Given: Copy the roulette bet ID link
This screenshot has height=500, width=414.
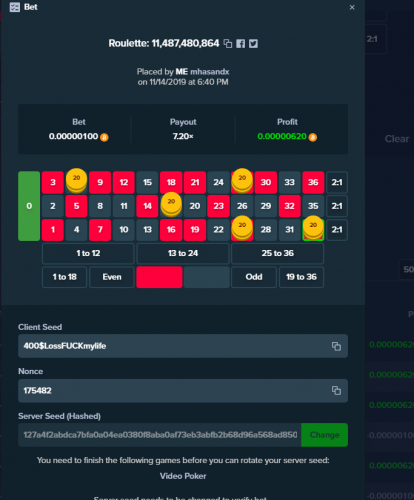Looking at the screenshot, I should (228, 44).
